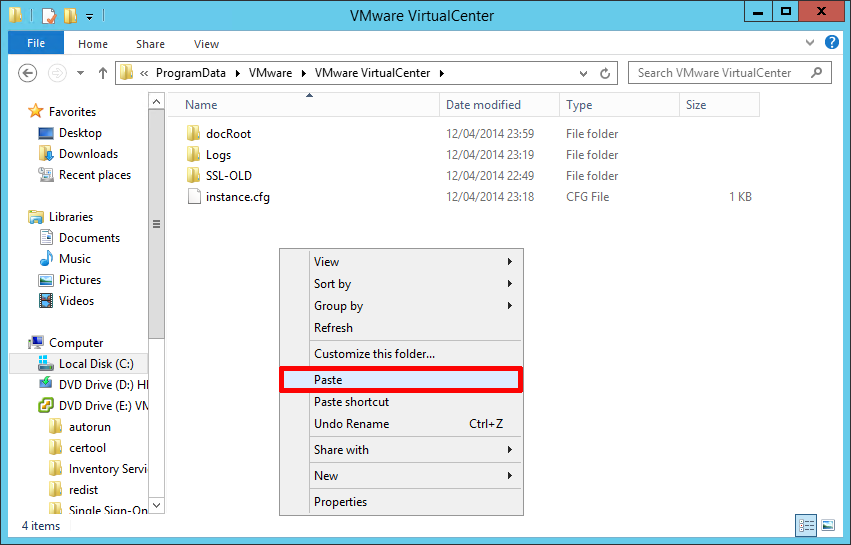Open the View ribbon tab

pyautogui.click(x=206, y=44)
